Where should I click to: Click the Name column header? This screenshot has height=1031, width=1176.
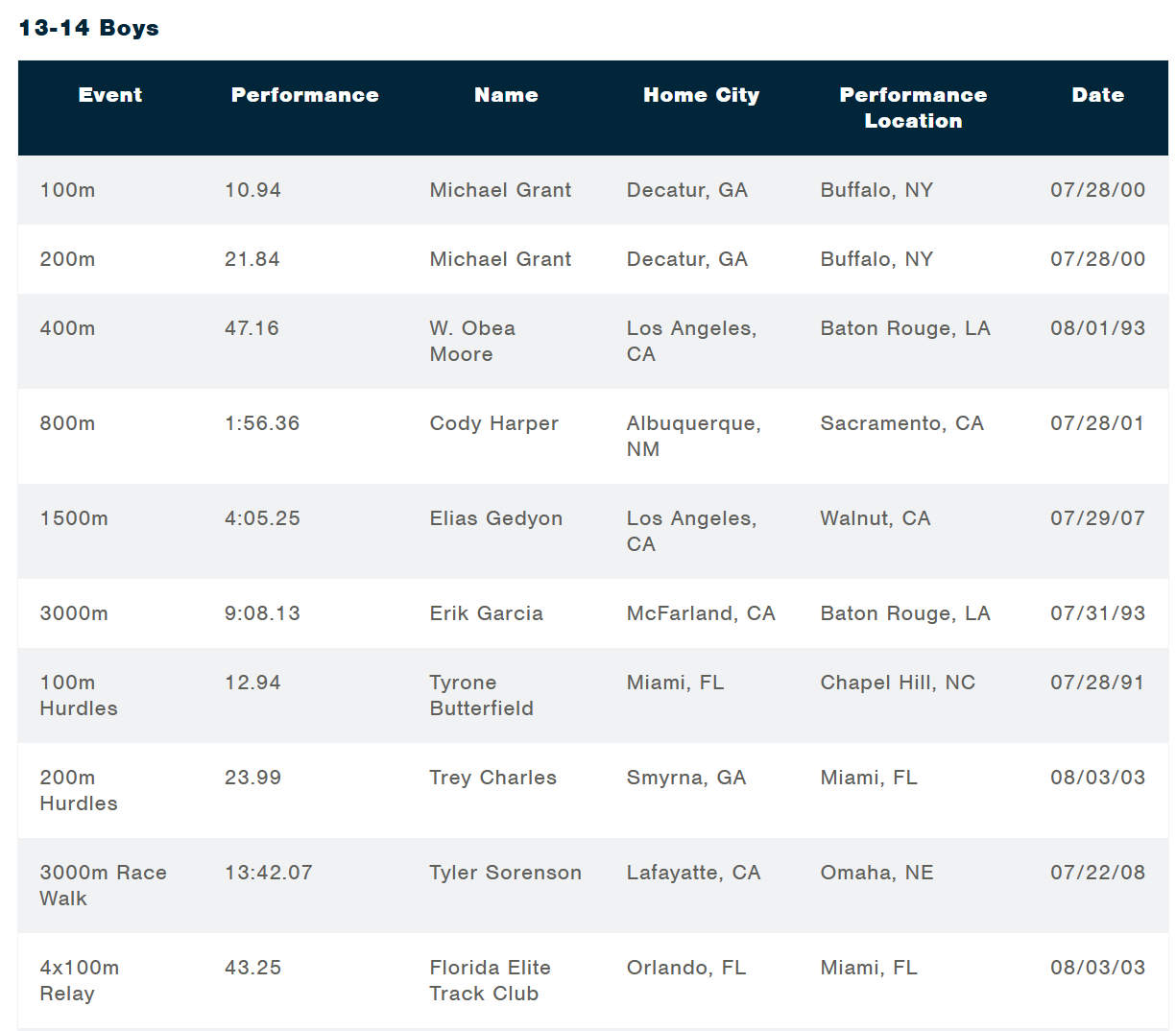tap(506, 95)
